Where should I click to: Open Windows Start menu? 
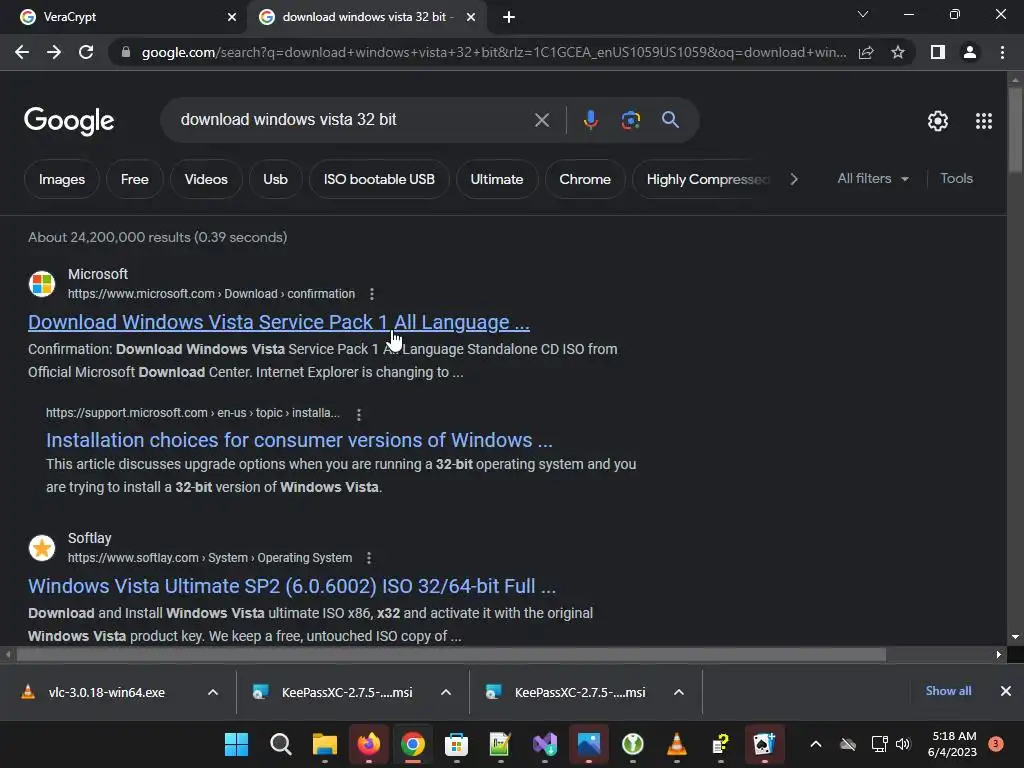pyautogui.click(x=236, y=744)
